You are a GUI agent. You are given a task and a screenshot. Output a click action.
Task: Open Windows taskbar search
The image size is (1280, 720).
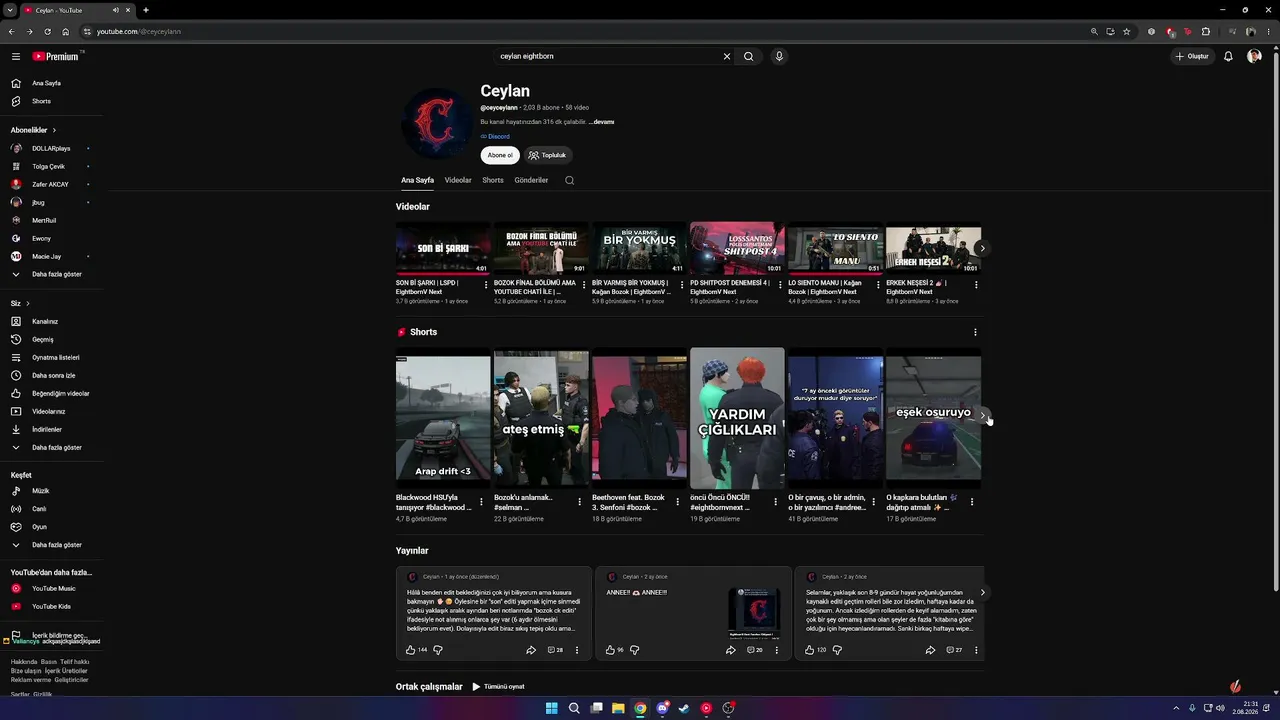574,708
